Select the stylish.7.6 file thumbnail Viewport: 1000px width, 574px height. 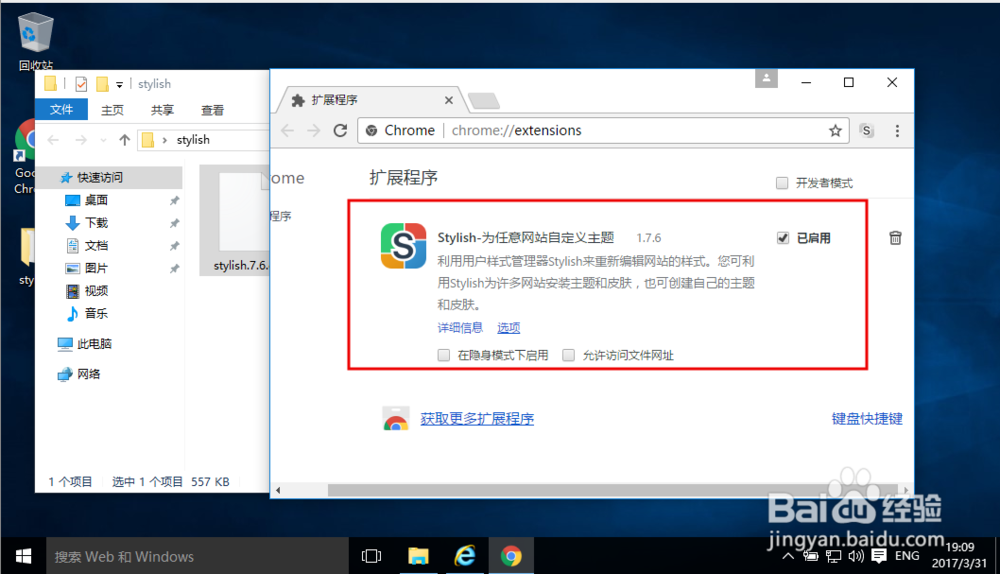(x=235, y=221)
